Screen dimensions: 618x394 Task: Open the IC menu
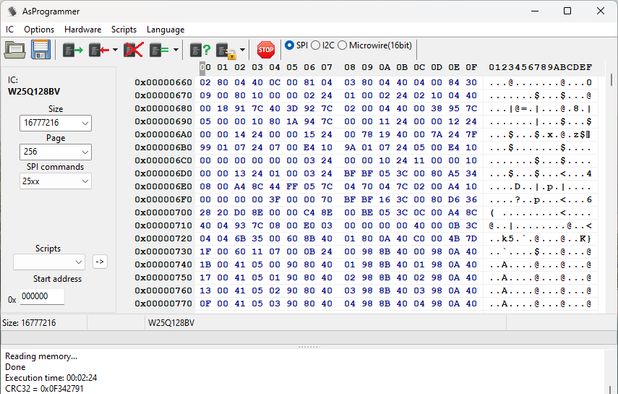[9, 30]
